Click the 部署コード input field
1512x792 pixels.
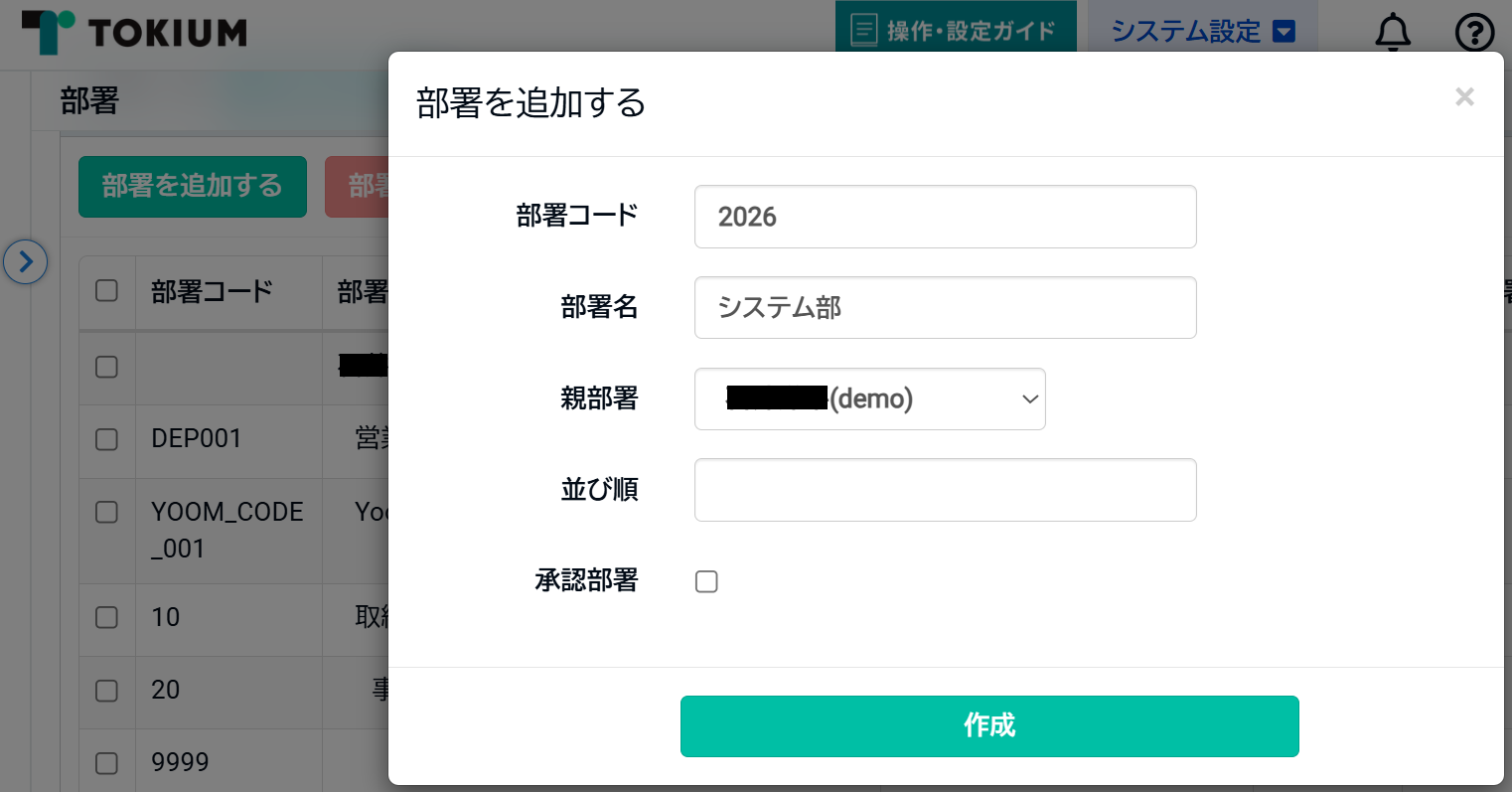[945, 217]
